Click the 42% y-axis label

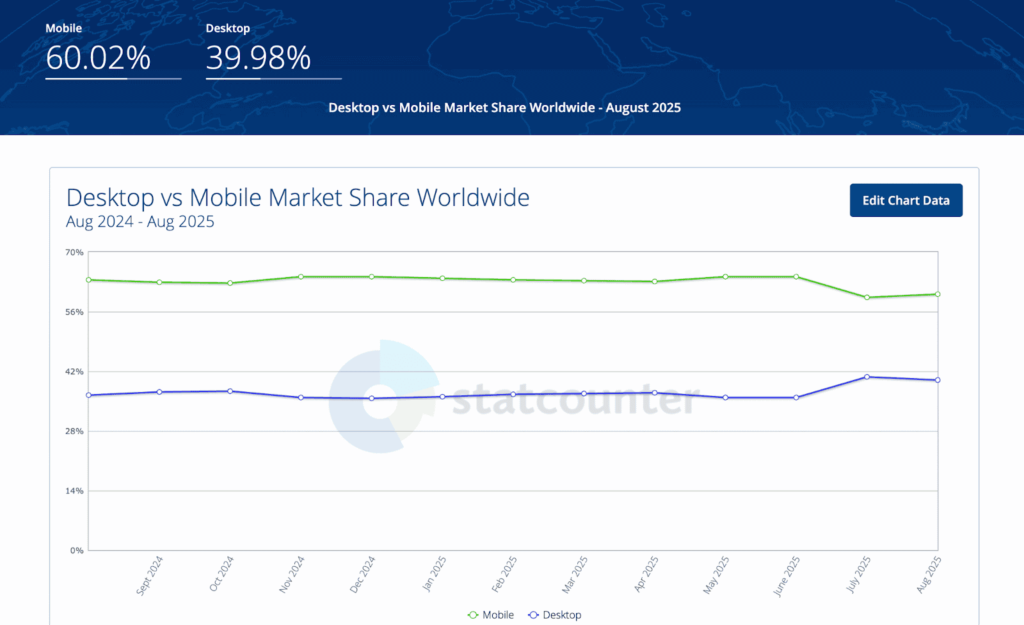point(74,372)
